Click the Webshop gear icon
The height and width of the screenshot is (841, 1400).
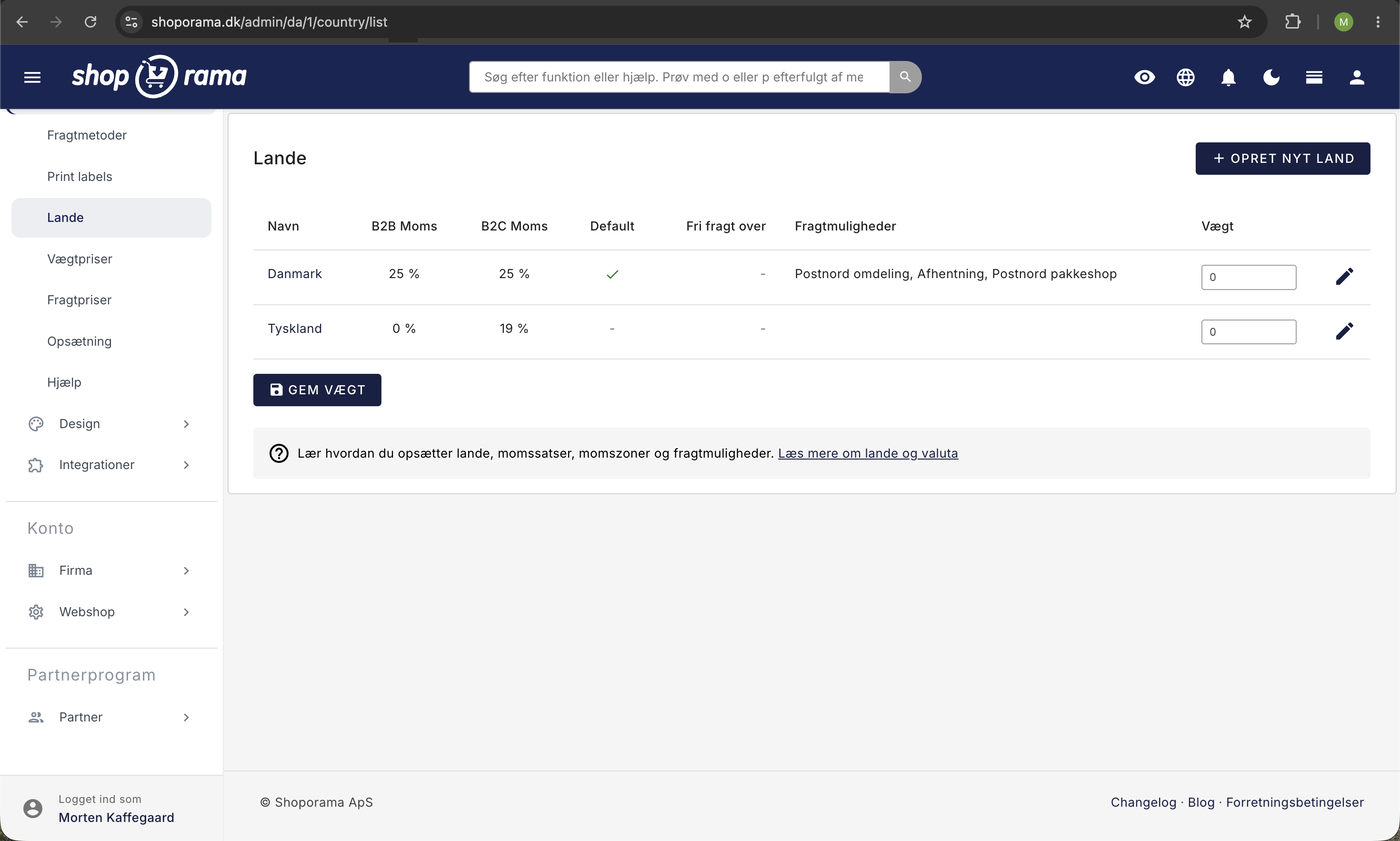coord(36,612)
